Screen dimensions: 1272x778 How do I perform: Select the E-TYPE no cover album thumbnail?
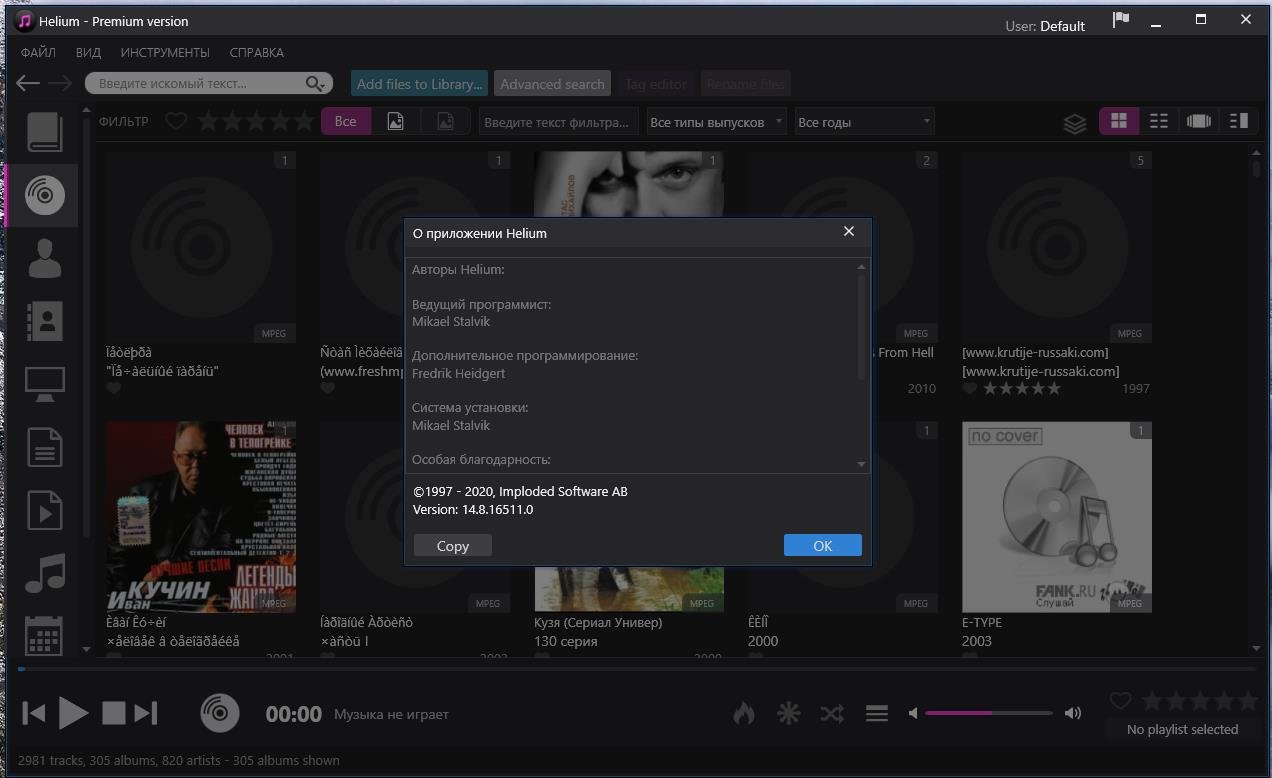pyautogui.click(x=1057, y=516)
